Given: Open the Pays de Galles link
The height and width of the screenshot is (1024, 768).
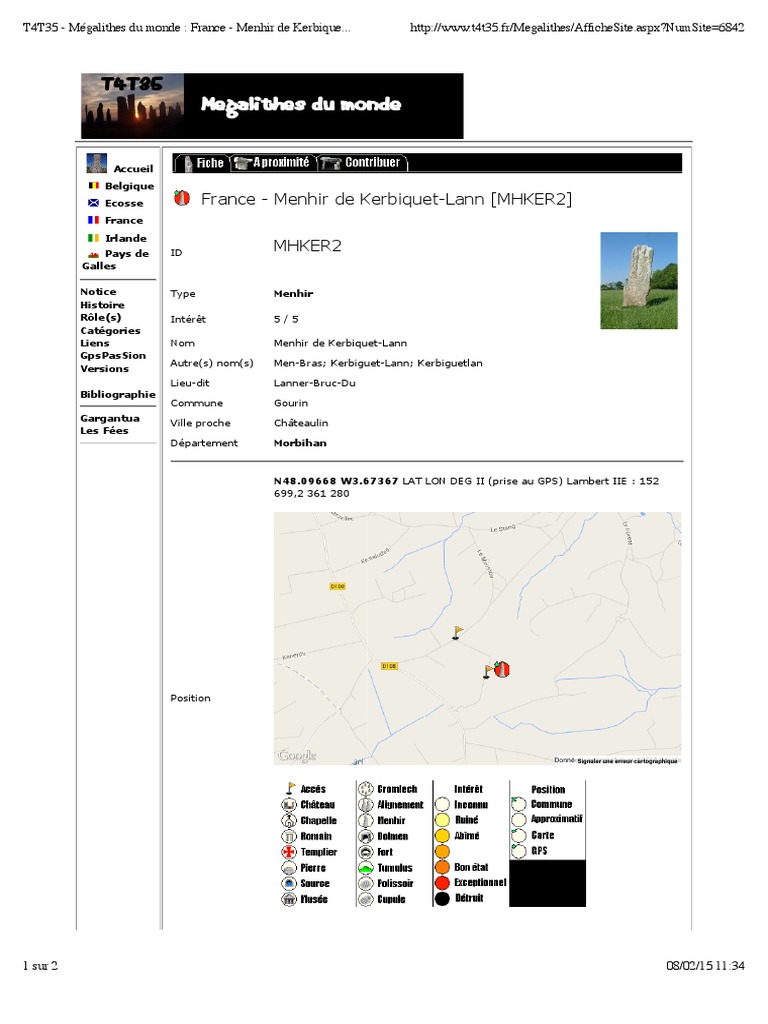Looking at the screenshot, I should (116, 260).
